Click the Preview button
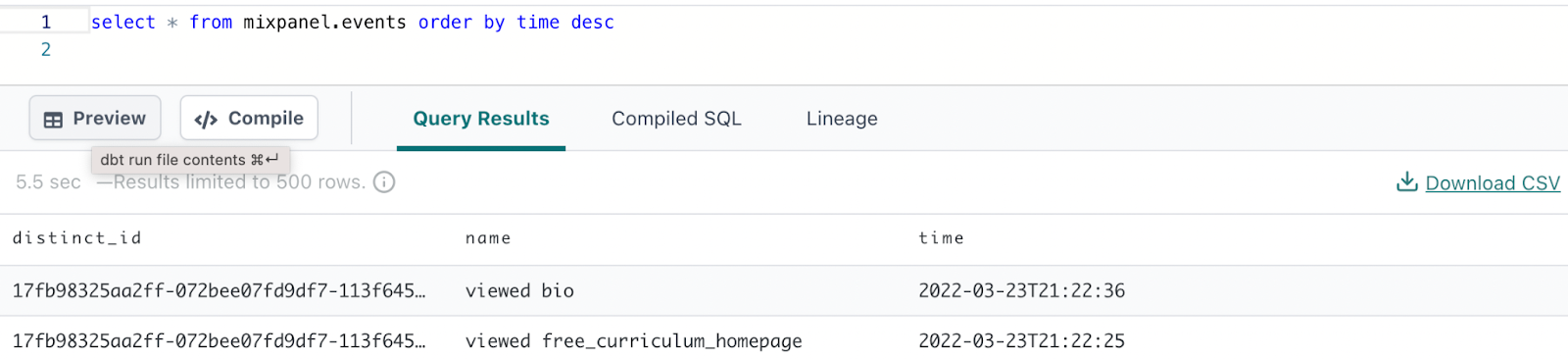Image resolution: width=1568 pixels, height=359 pixels. (95, 119)
